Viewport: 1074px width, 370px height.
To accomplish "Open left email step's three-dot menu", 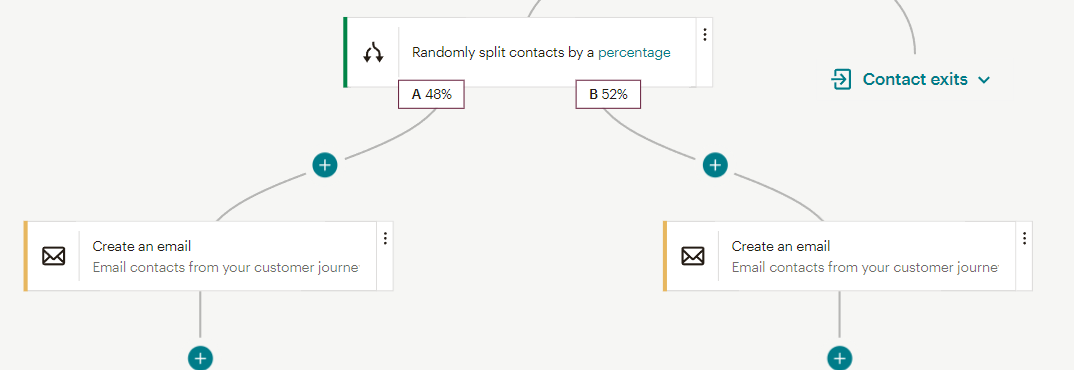I will tap(386, 238).
